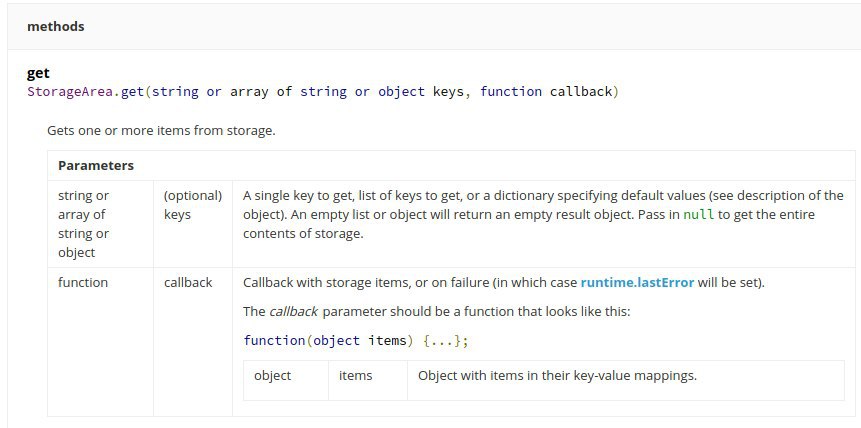
Task: Click the Parameters table header
Action: [x=96, y=165]
